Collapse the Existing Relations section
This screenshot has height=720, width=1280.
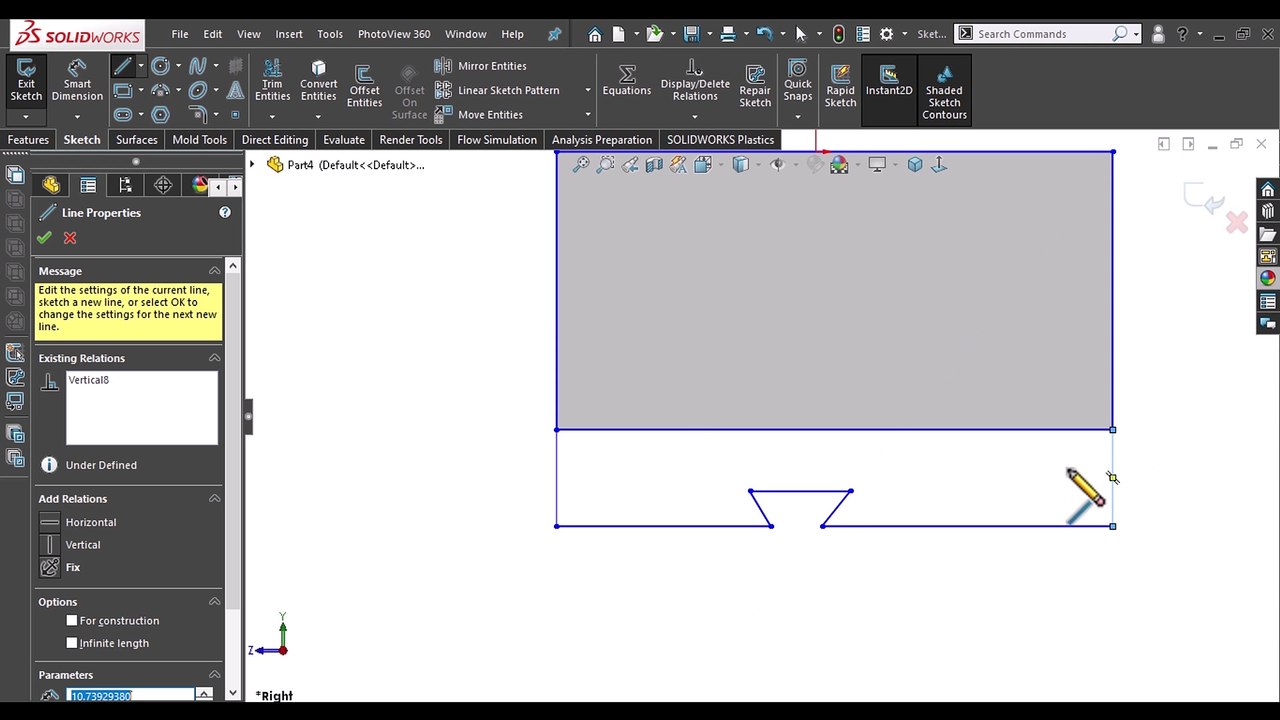(214, 358)
